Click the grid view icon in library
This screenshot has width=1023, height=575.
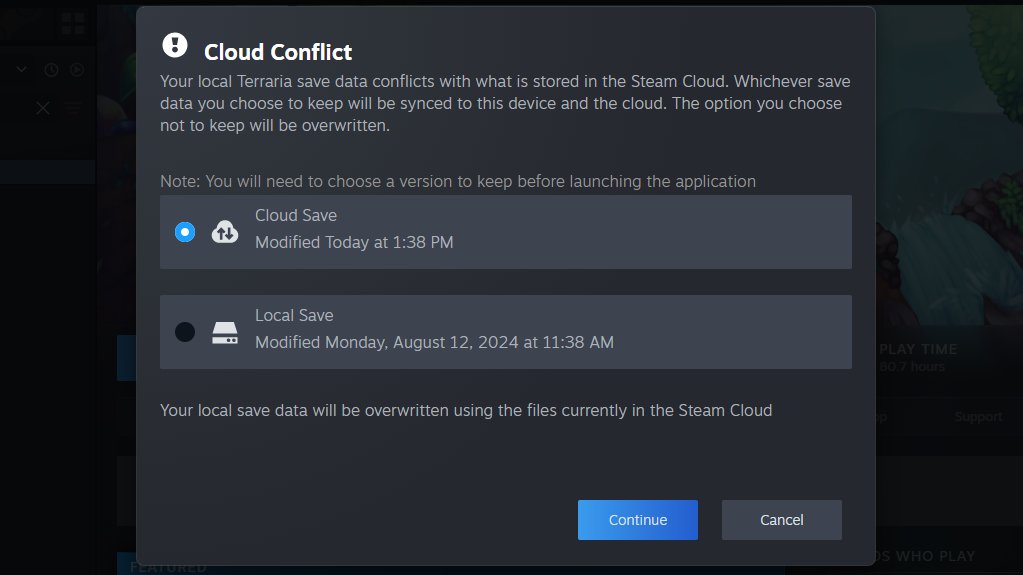tap(73, 23)
